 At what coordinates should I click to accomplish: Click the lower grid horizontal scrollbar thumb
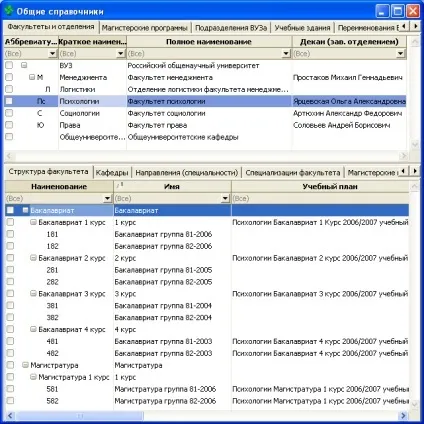pyautogui.click(x=80, y=415)
